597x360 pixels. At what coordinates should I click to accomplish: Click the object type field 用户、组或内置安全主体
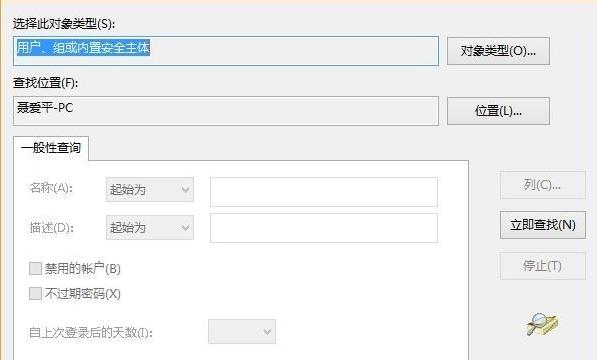pyautogui.click(x=226, y=51)
